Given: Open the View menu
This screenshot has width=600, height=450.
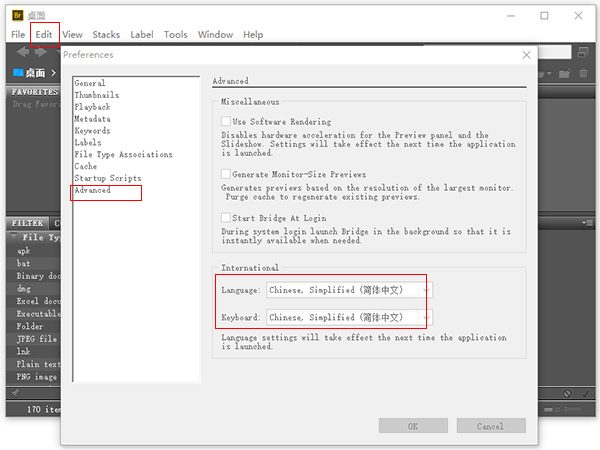Looking at the screenshot, I should tap(72, 35).
